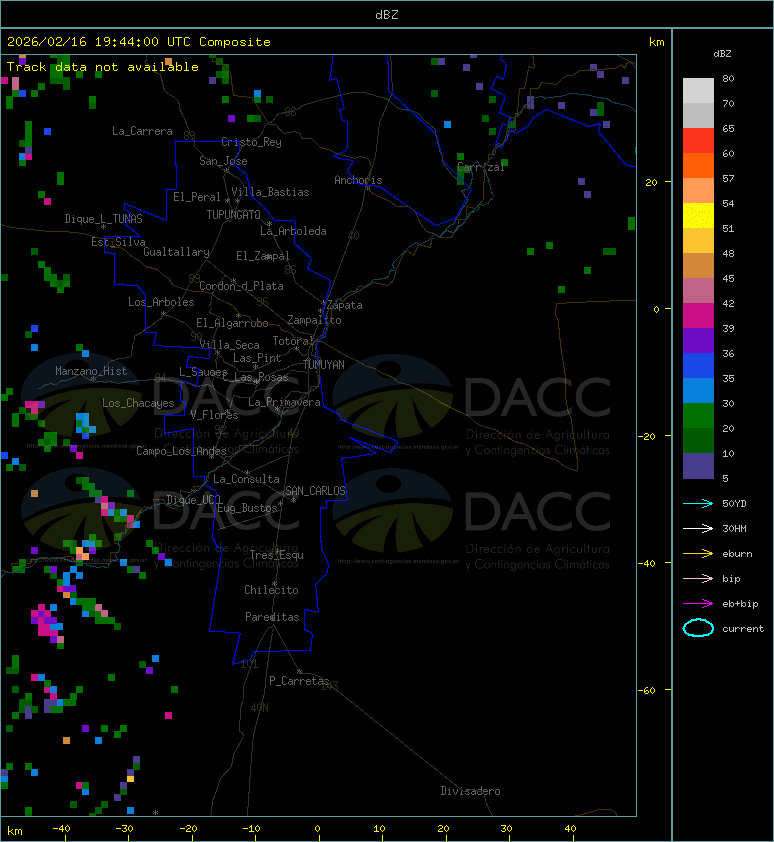Click the TUNUYAN city label

coord(324,365)
